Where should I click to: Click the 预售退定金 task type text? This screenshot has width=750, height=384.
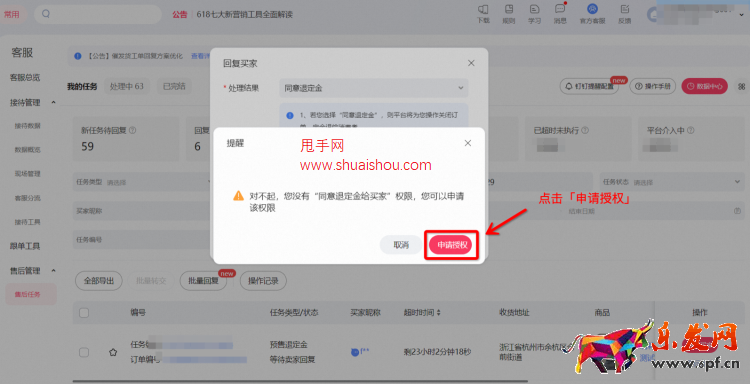[288, 344]
